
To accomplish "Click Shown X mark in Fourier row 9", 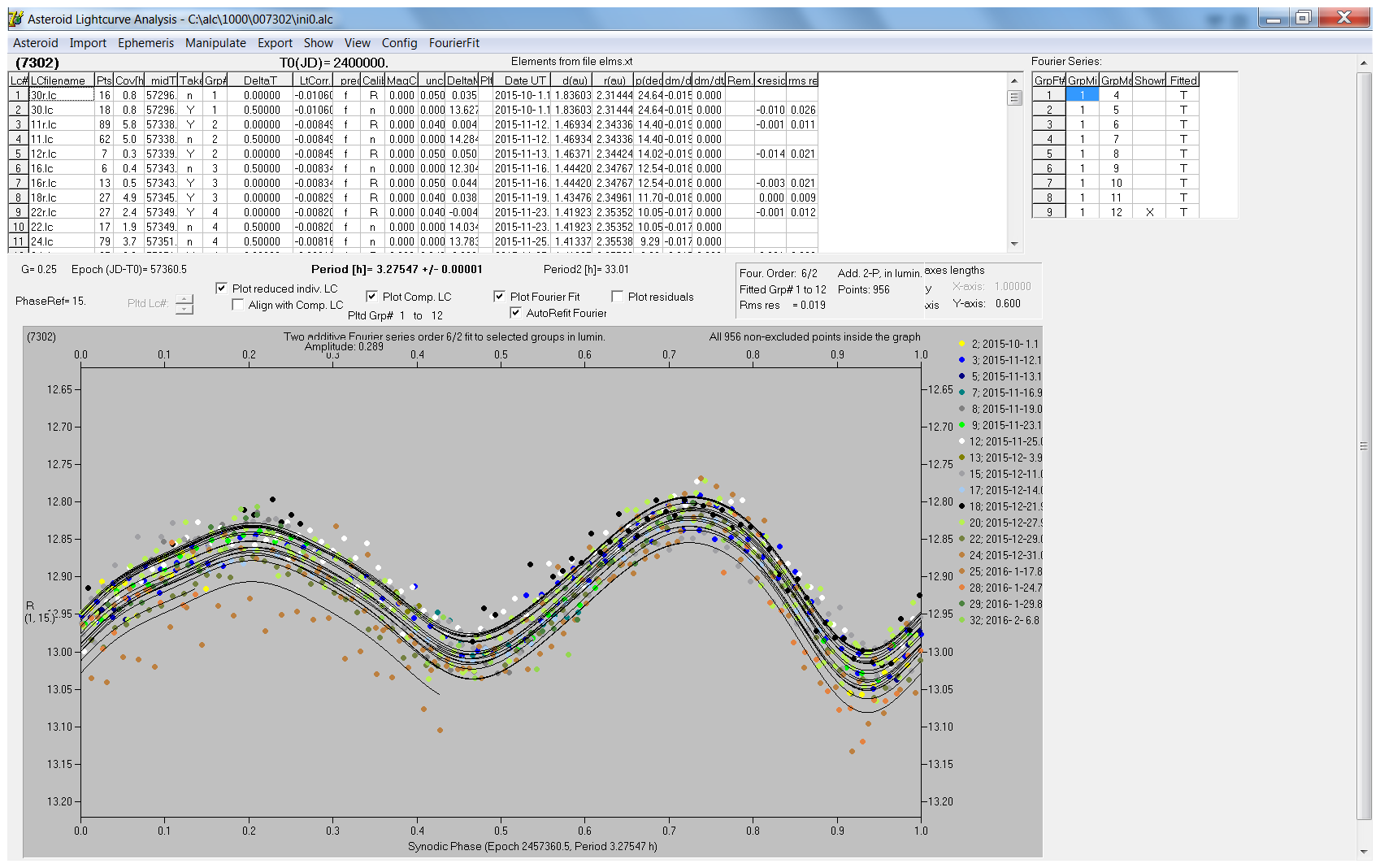I will 1149,212.
